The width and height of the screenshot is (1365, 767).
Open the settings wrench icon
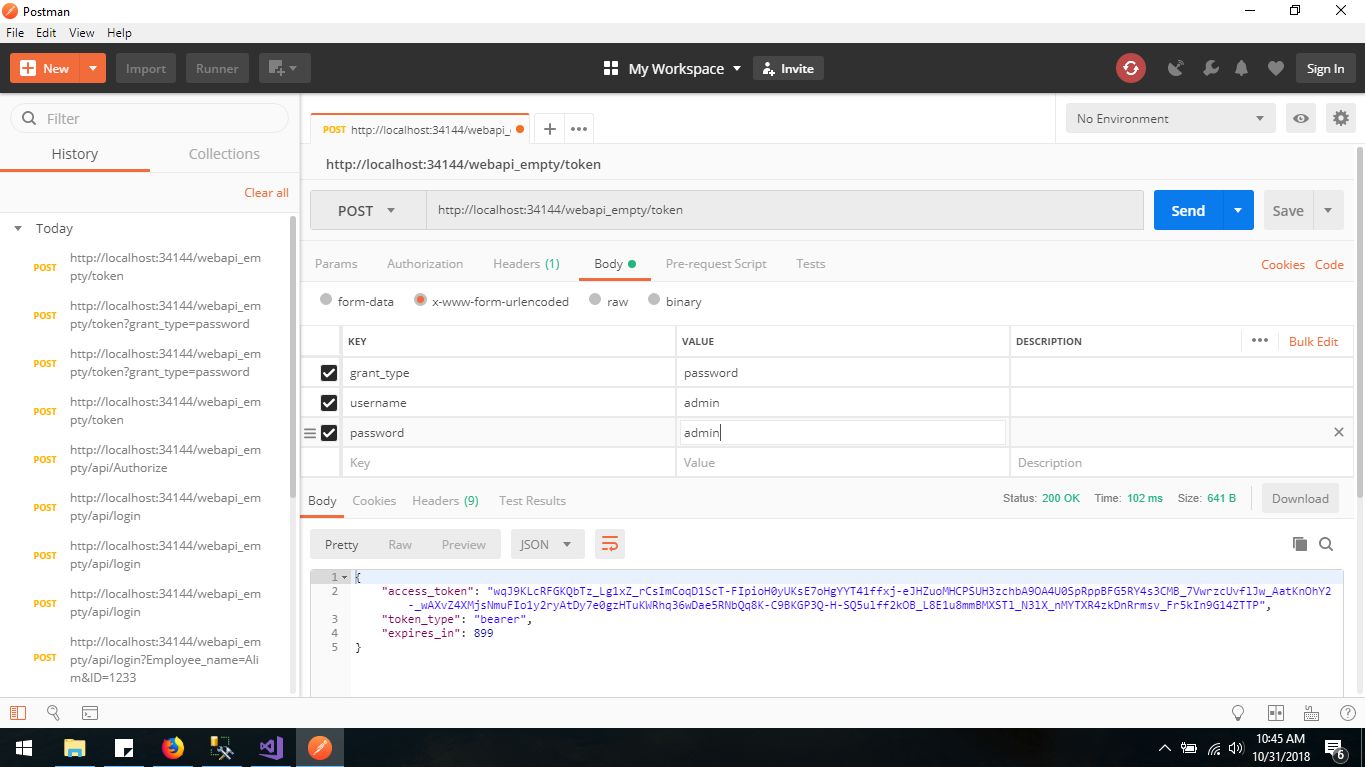[1210, 68]
